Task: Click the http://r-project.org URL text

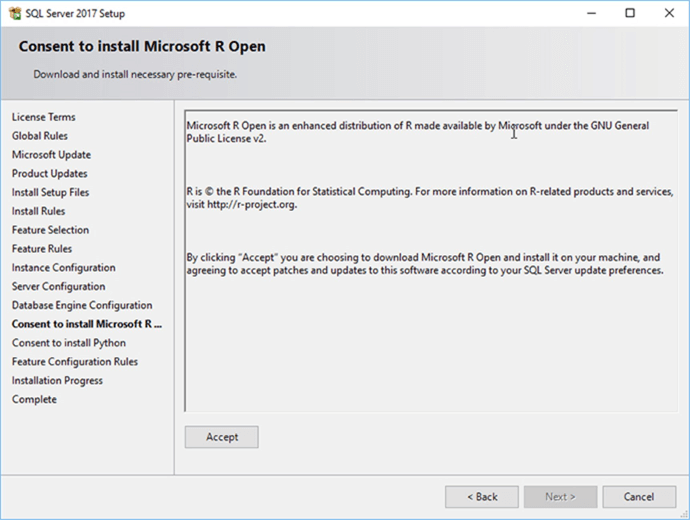Action: 252,205
